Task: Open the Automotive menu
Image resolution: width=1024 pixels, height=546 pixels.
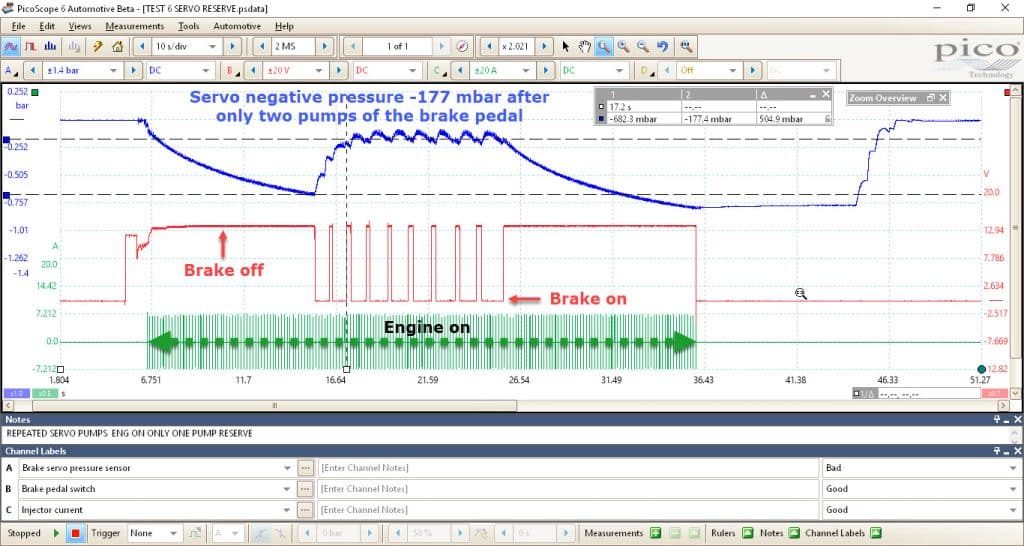Action: click(x=237, y=26)
